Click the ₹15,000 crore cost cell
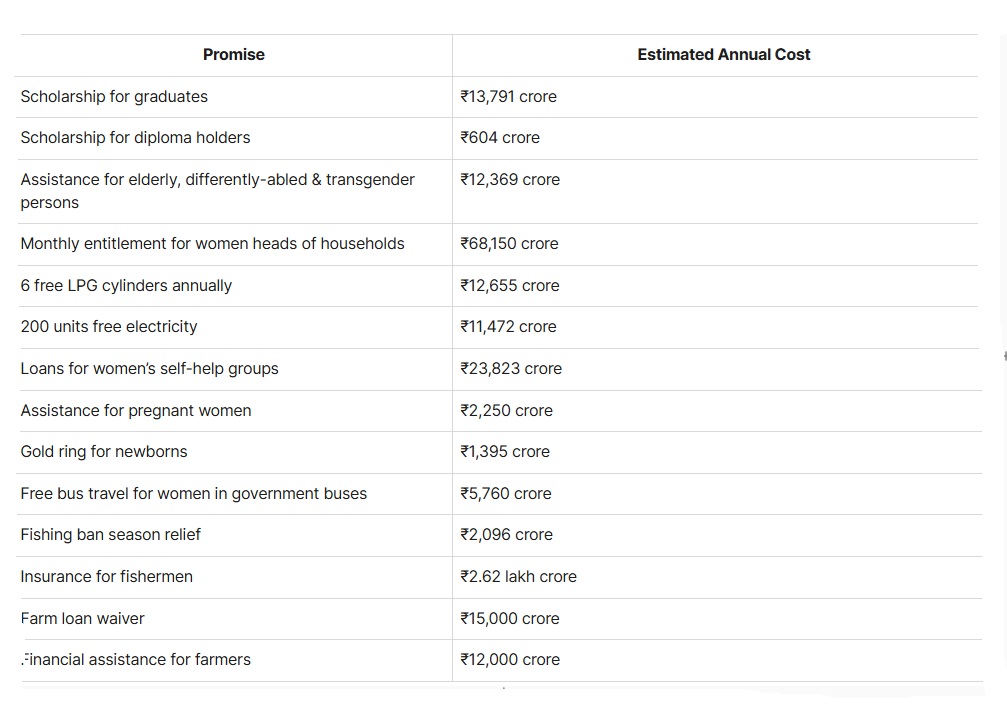1007x711 pixels. click(x=509, y=619)
